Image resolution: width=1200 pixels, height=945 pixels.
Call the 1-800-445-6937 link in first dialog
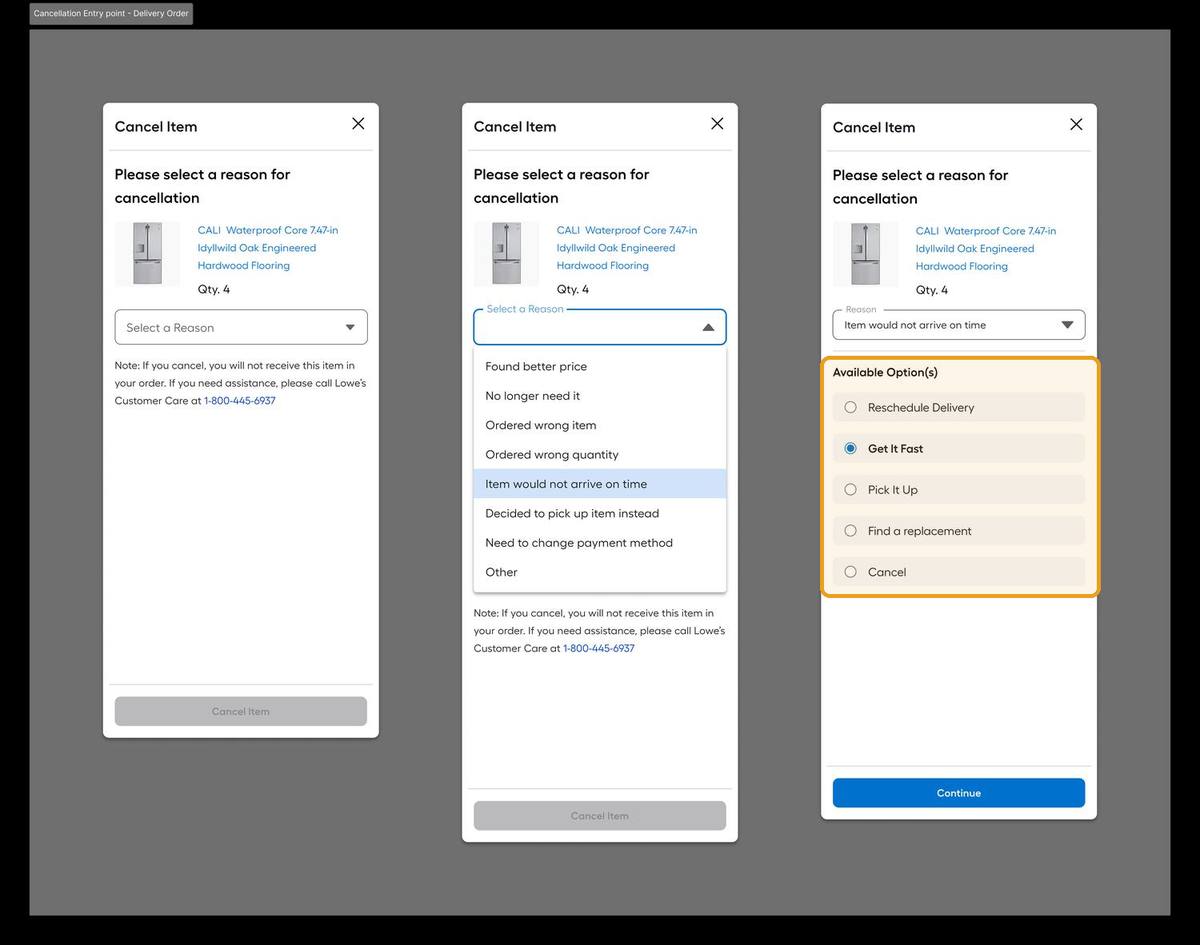pos(240,401)
